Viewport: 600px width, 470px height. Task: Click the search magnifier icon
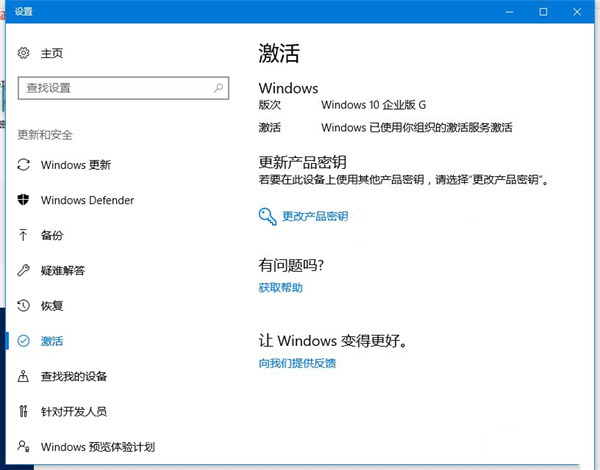(x=219, y=88)
